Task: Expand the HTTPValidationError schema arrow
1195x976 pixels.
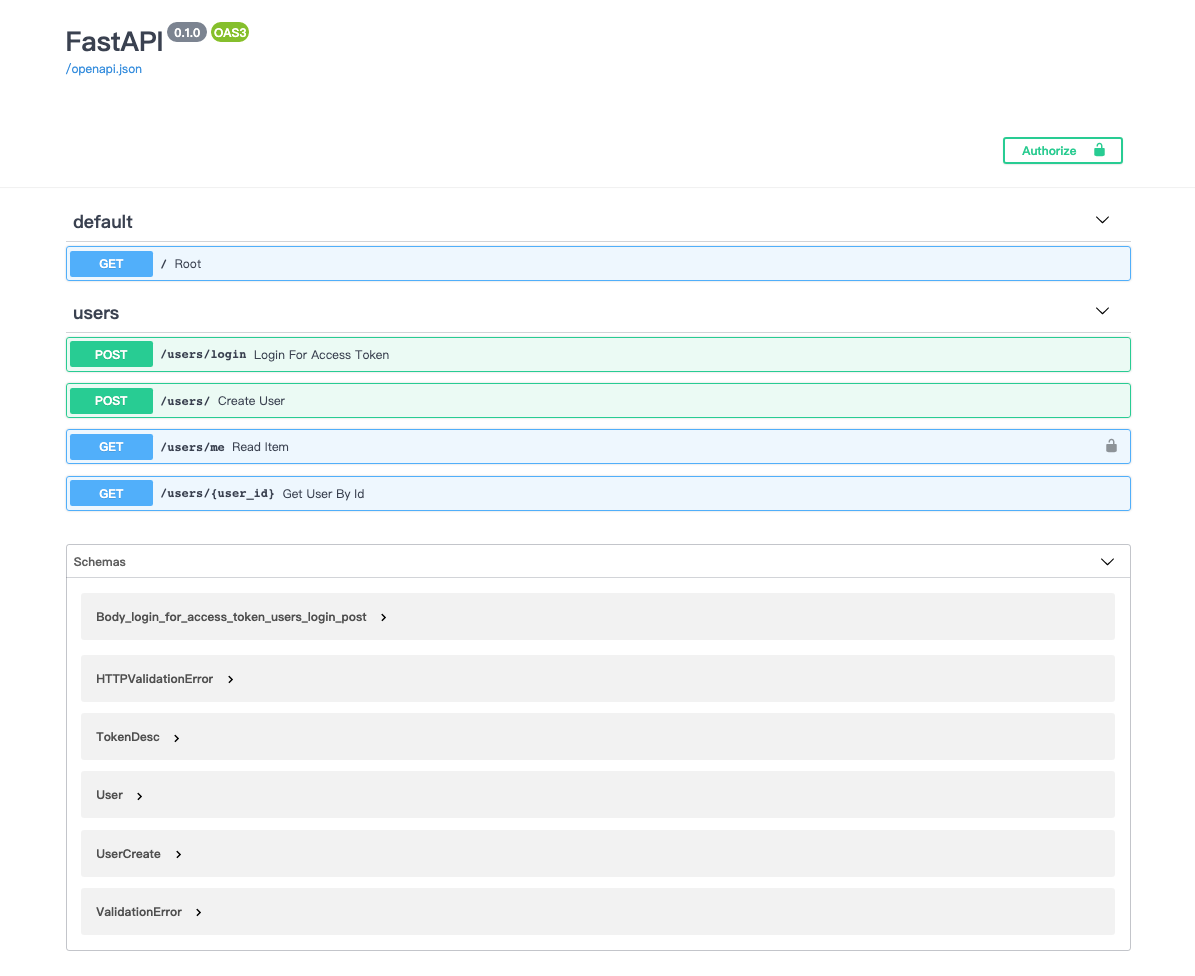Action: [x=230, y=679]
